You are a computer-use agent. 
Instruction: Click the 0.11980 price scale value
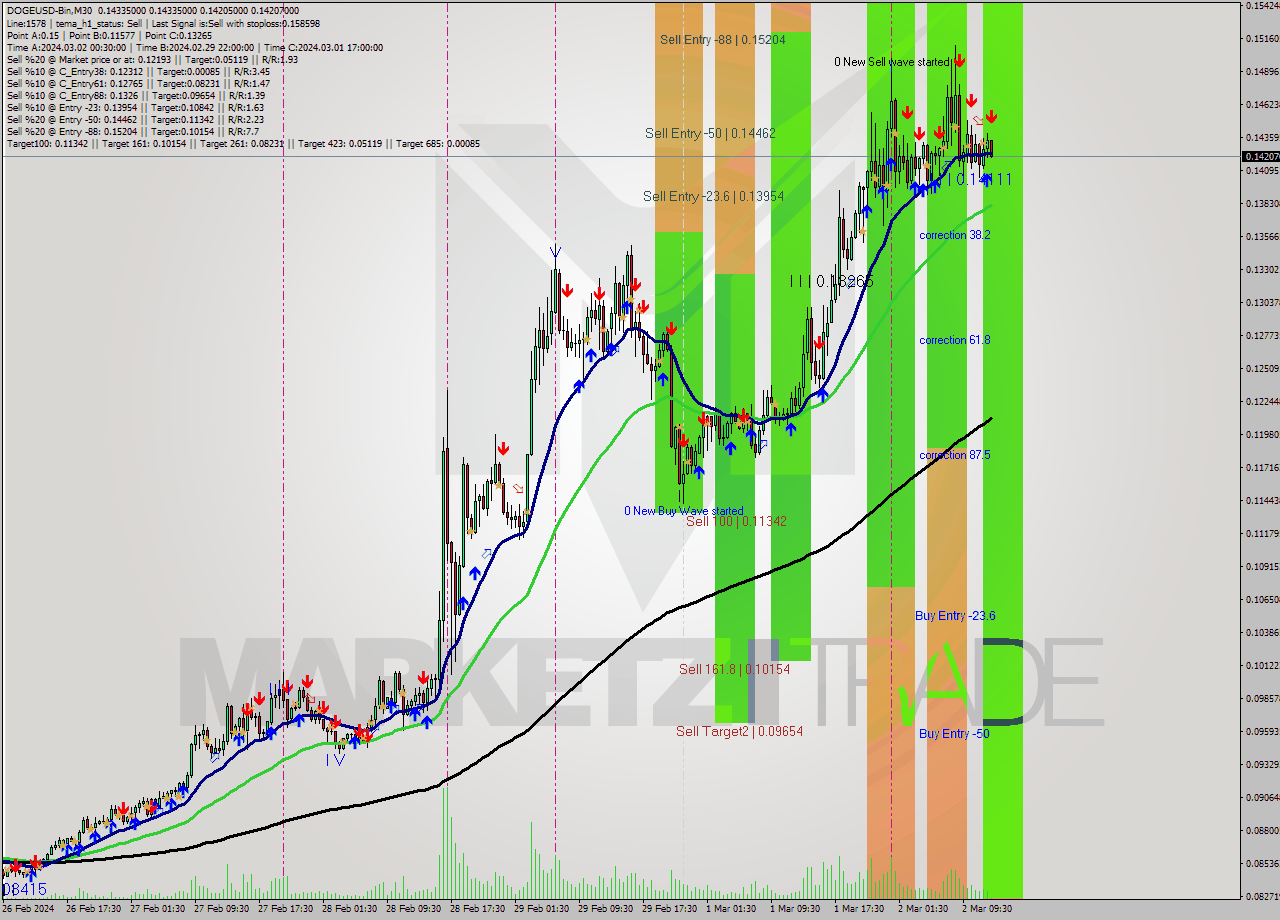(x=1262, y=435)
